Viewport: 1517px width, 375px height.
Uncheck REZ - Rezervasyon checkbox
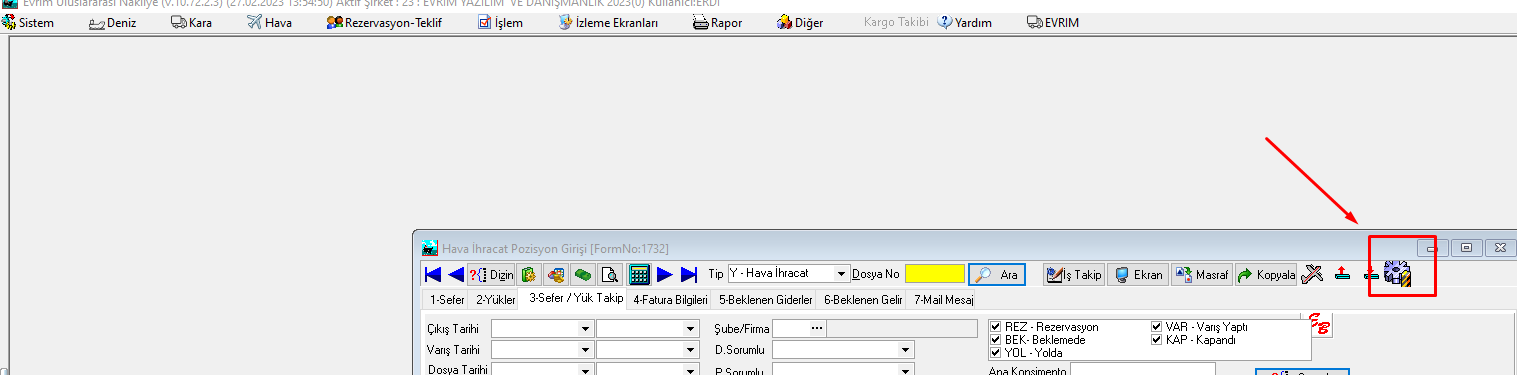(996, 327)
